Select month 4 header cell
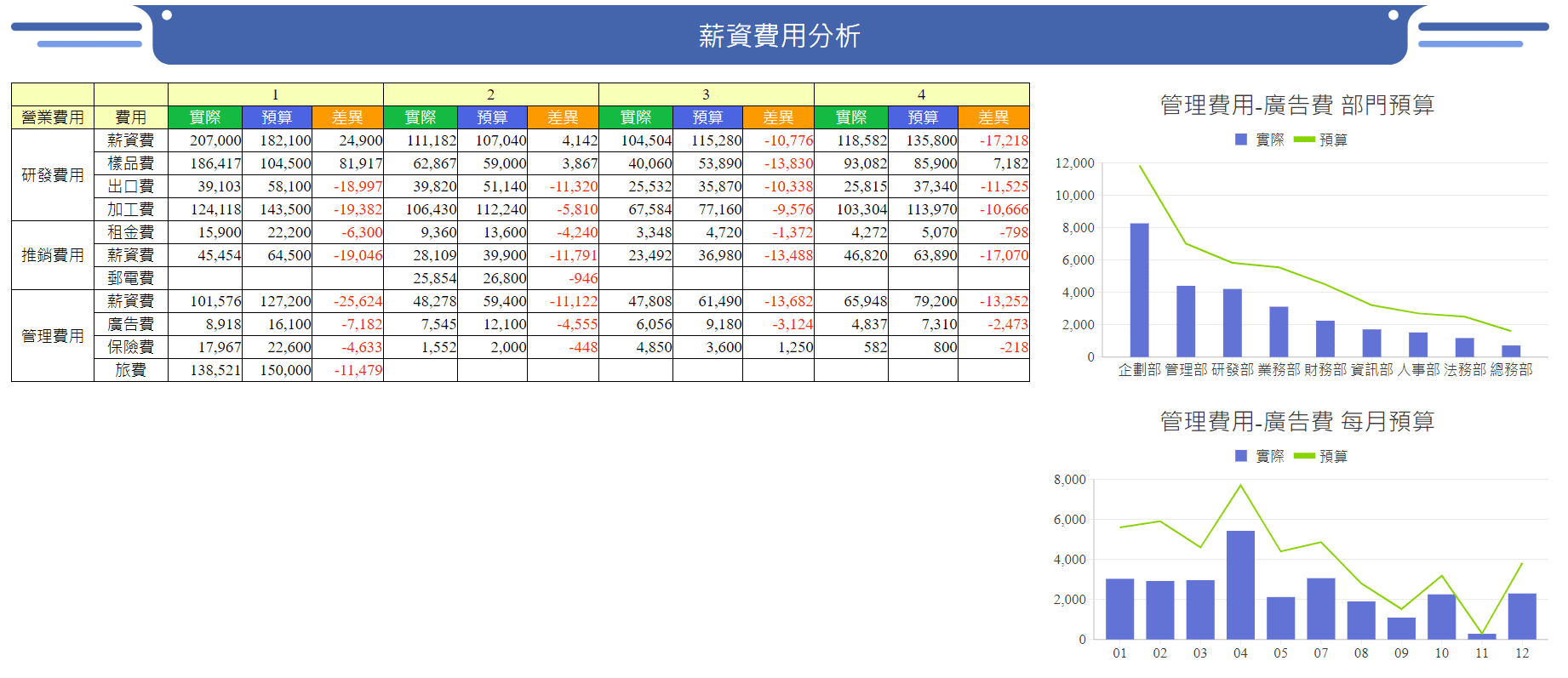Image resolution: width=1568 pixels, height=678 pixels. click(x=922, y=94)
